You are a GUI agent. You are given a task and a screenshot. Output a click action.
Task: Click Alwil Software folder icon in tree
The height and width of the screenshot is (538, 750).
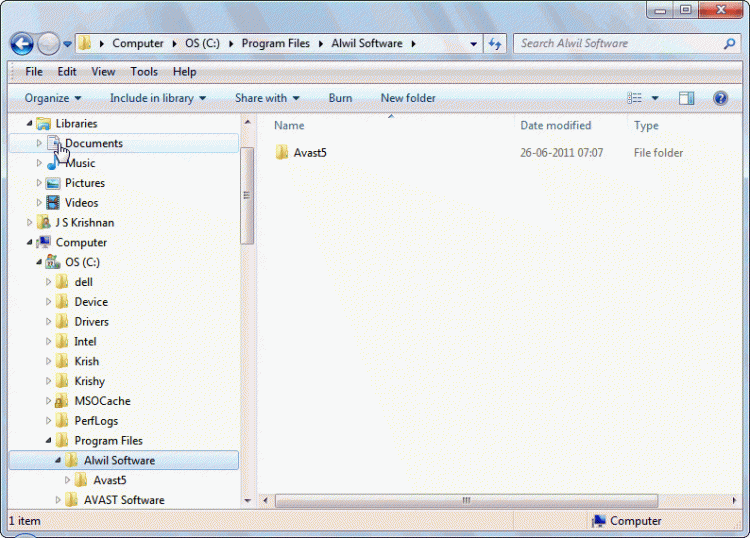71,460
